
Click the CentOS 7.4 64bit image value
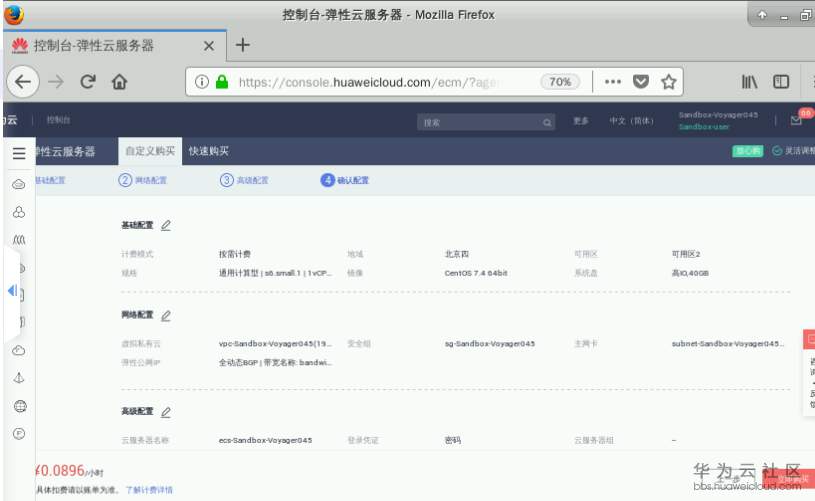(476, 273)
